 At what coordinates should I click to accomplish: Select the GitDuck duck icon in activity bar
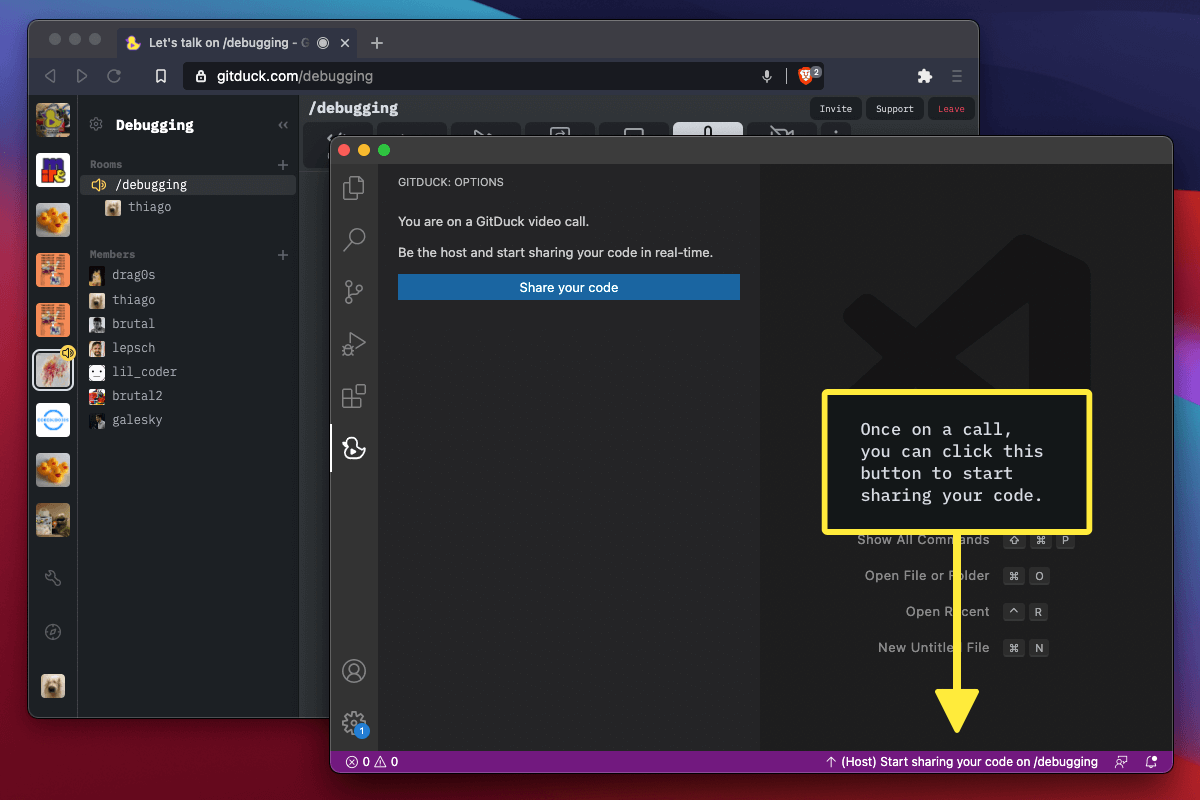click(x=354, y=448)
